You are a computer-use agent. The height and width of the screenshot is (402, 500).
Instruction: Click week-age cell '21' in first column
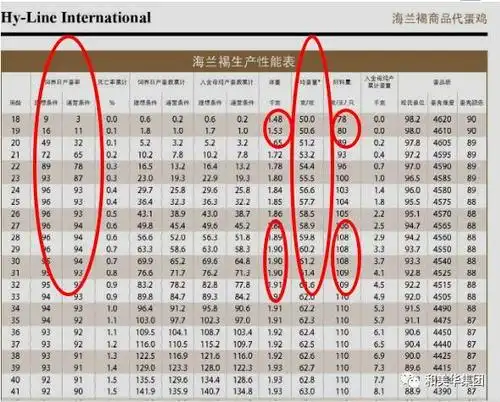click(15, 155)
